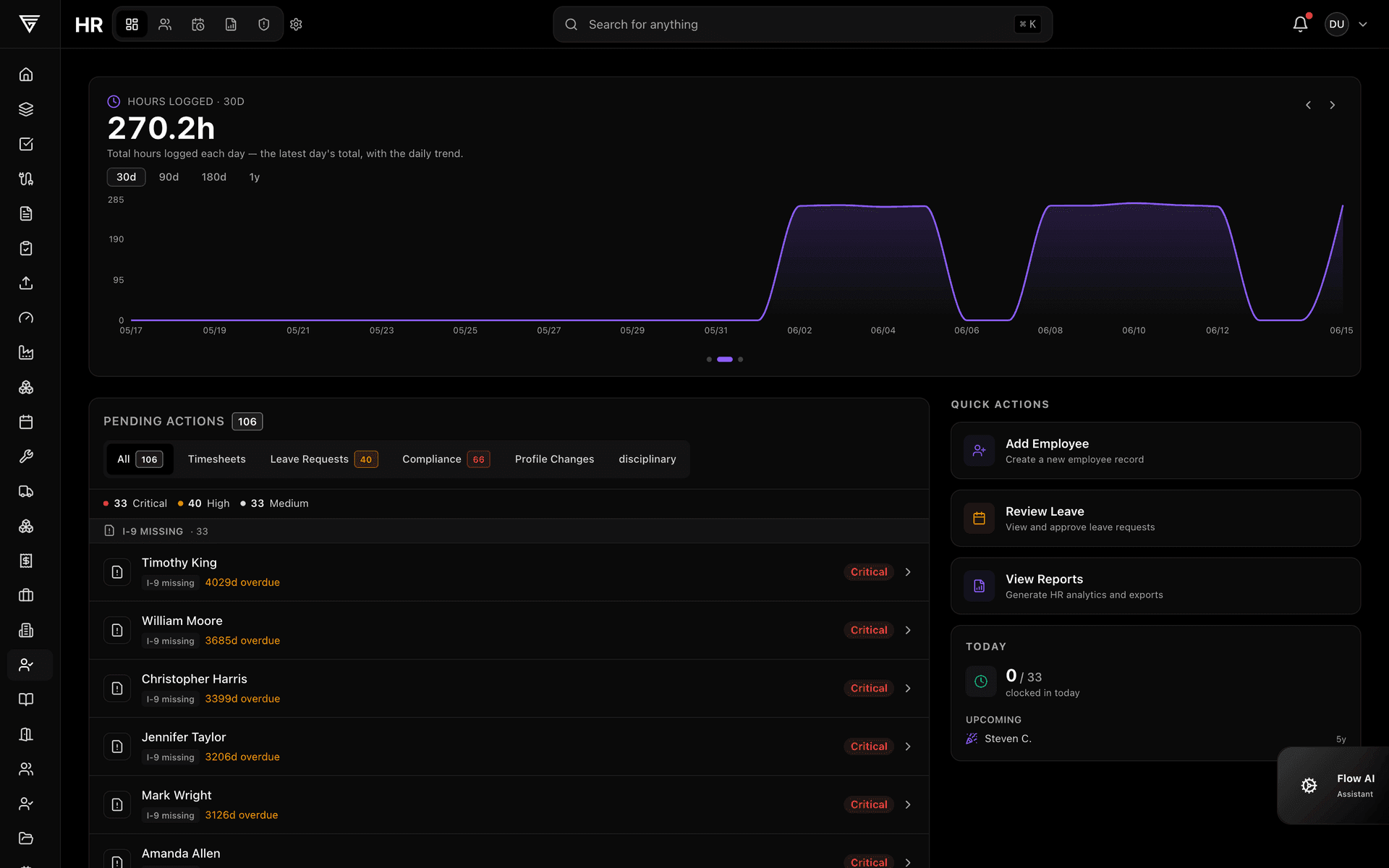Open HR settings gear icon
Viewport: 1389px width, 868px height.
point(296,25)
